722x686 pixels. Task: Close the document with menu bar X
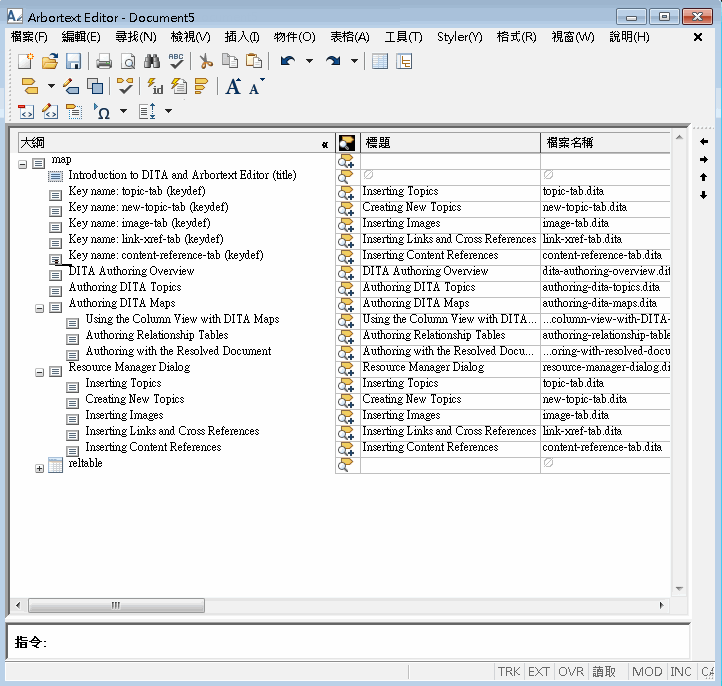698,37
